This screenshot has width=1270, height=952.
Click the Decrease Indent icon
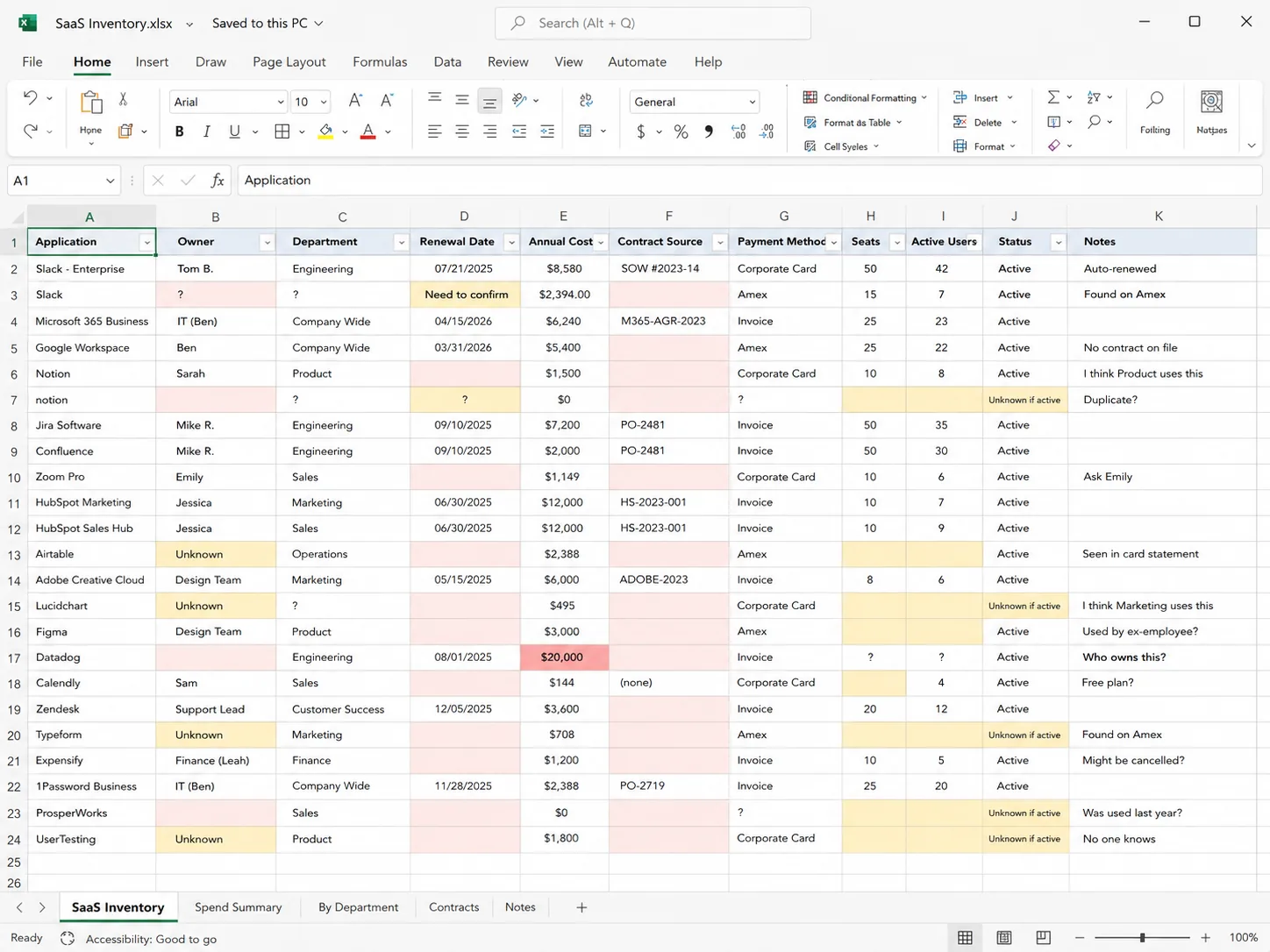pyautogui.click(x=519, y=131)
